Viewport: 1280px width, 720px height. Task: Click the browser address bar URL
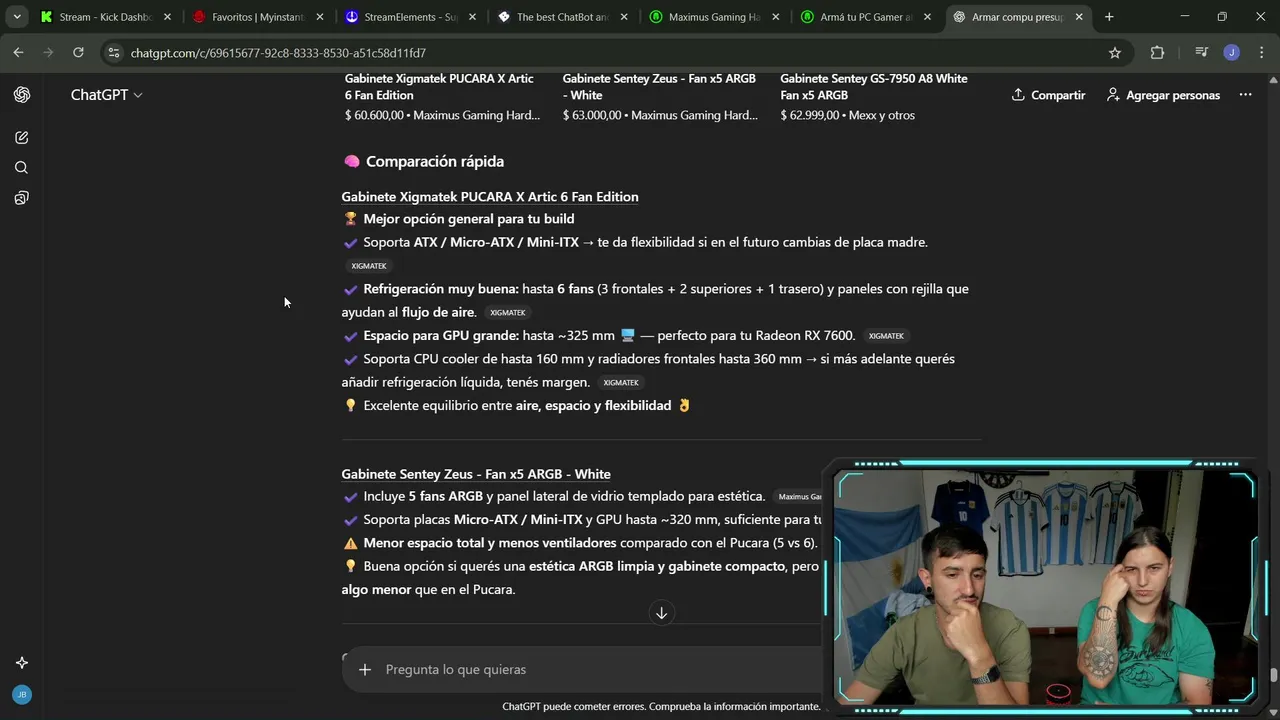[278, 53]
